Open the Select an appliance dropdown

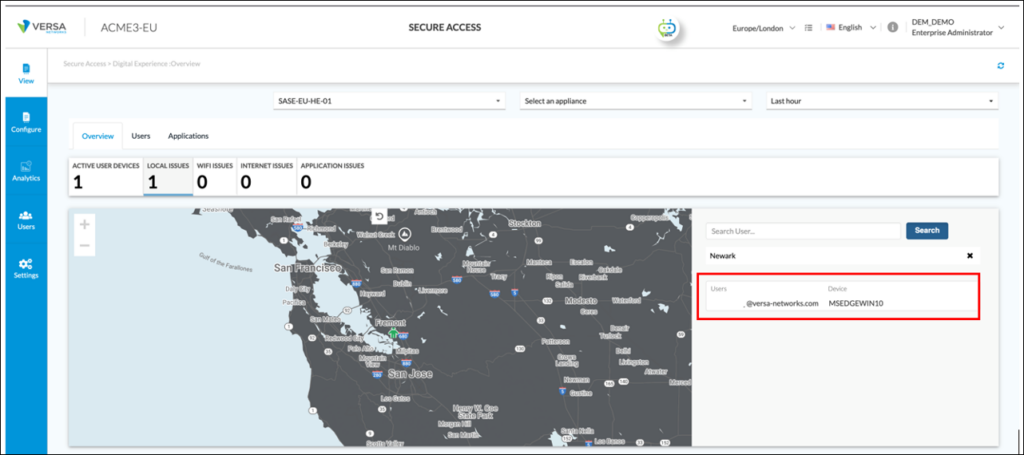636,101
